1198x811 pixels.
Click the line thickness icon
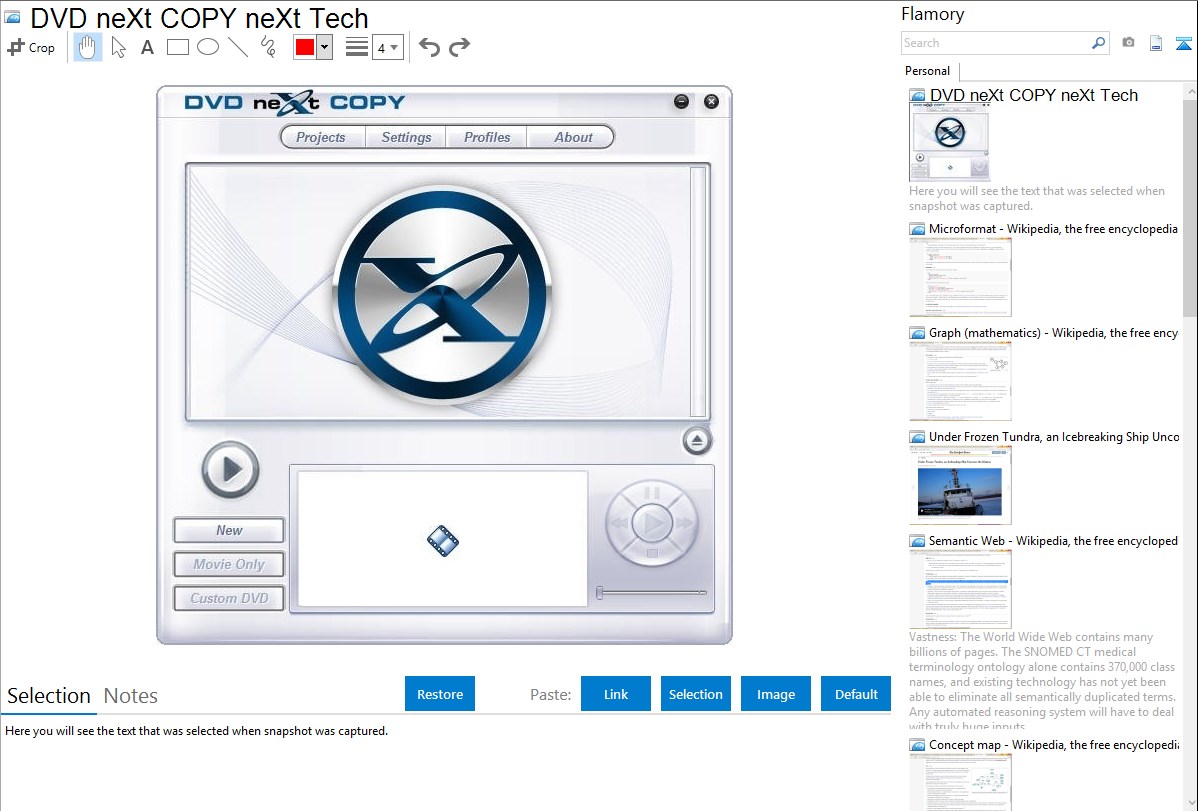click(x=356, y=47)
